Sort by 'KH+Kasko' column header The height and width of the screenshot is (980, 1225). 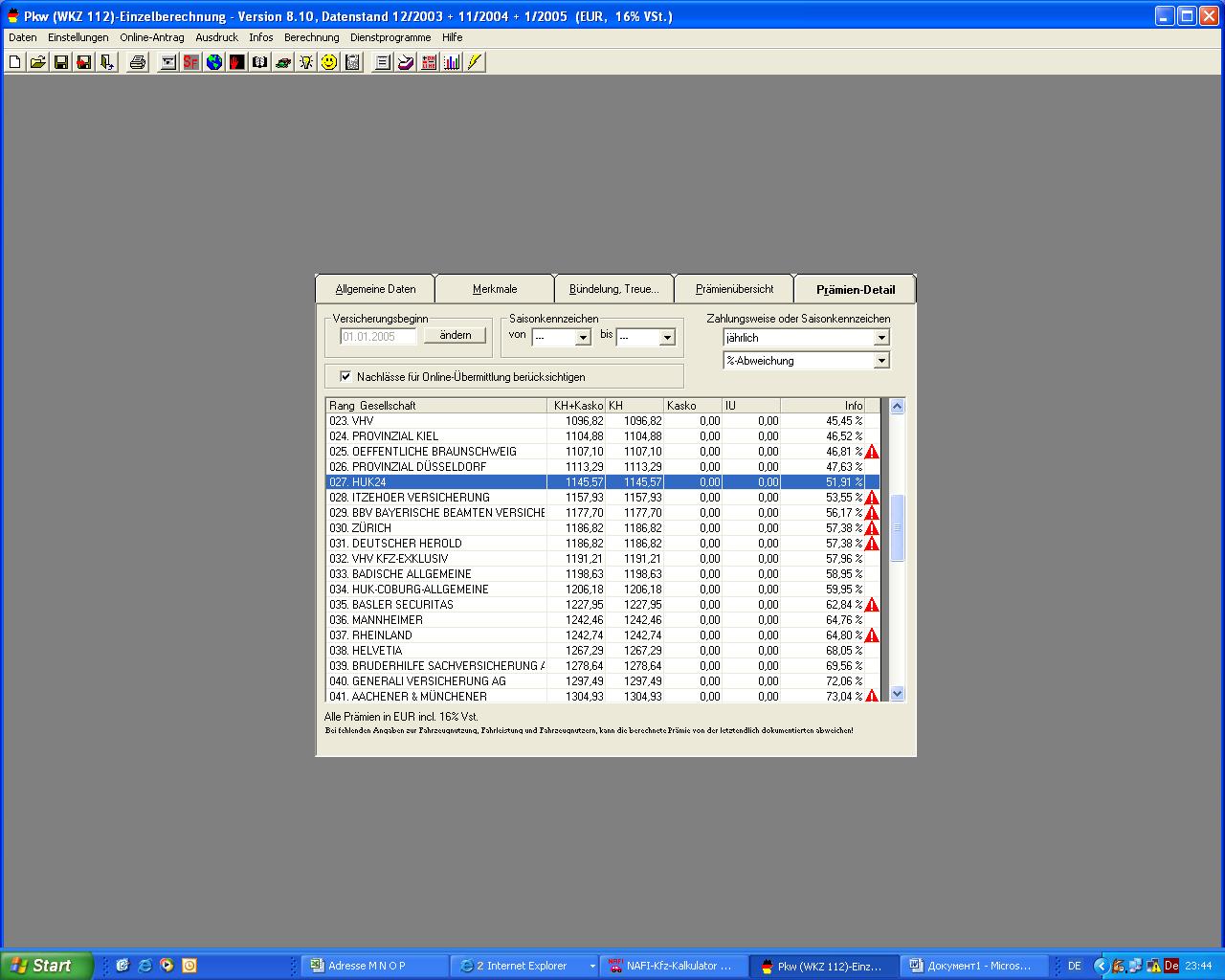[576, 406]
